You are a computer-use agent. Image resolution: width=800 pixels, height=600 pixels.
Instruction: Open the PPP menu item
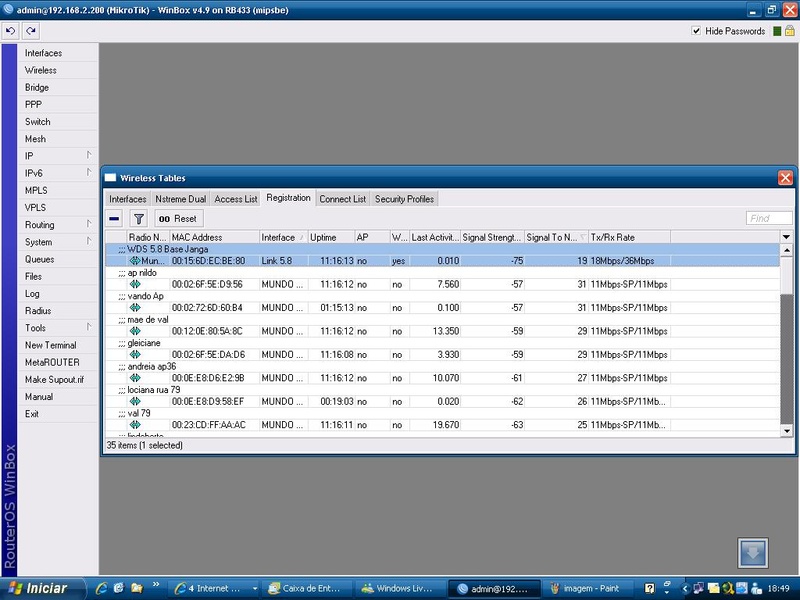tap(58, 105)
